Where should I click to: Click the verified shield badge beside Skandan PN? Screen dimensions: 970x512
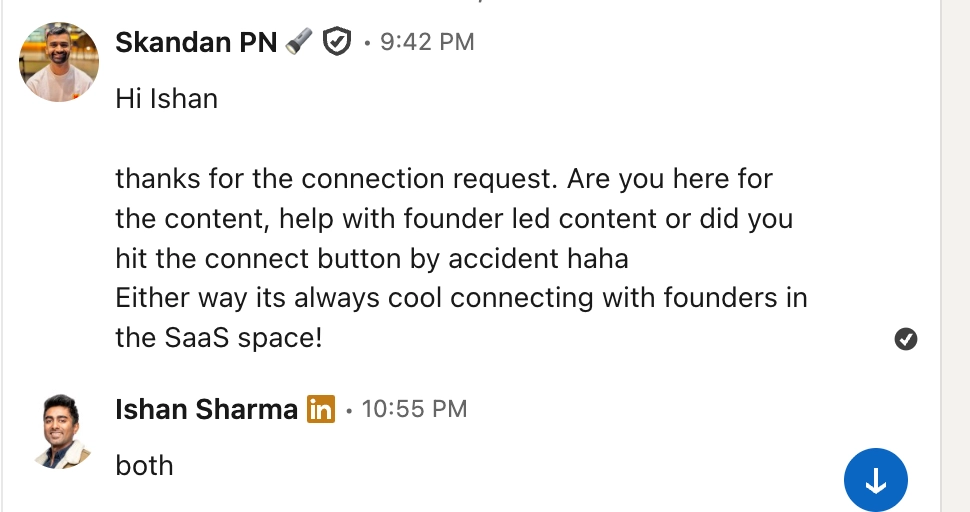[x=338, y=42]
